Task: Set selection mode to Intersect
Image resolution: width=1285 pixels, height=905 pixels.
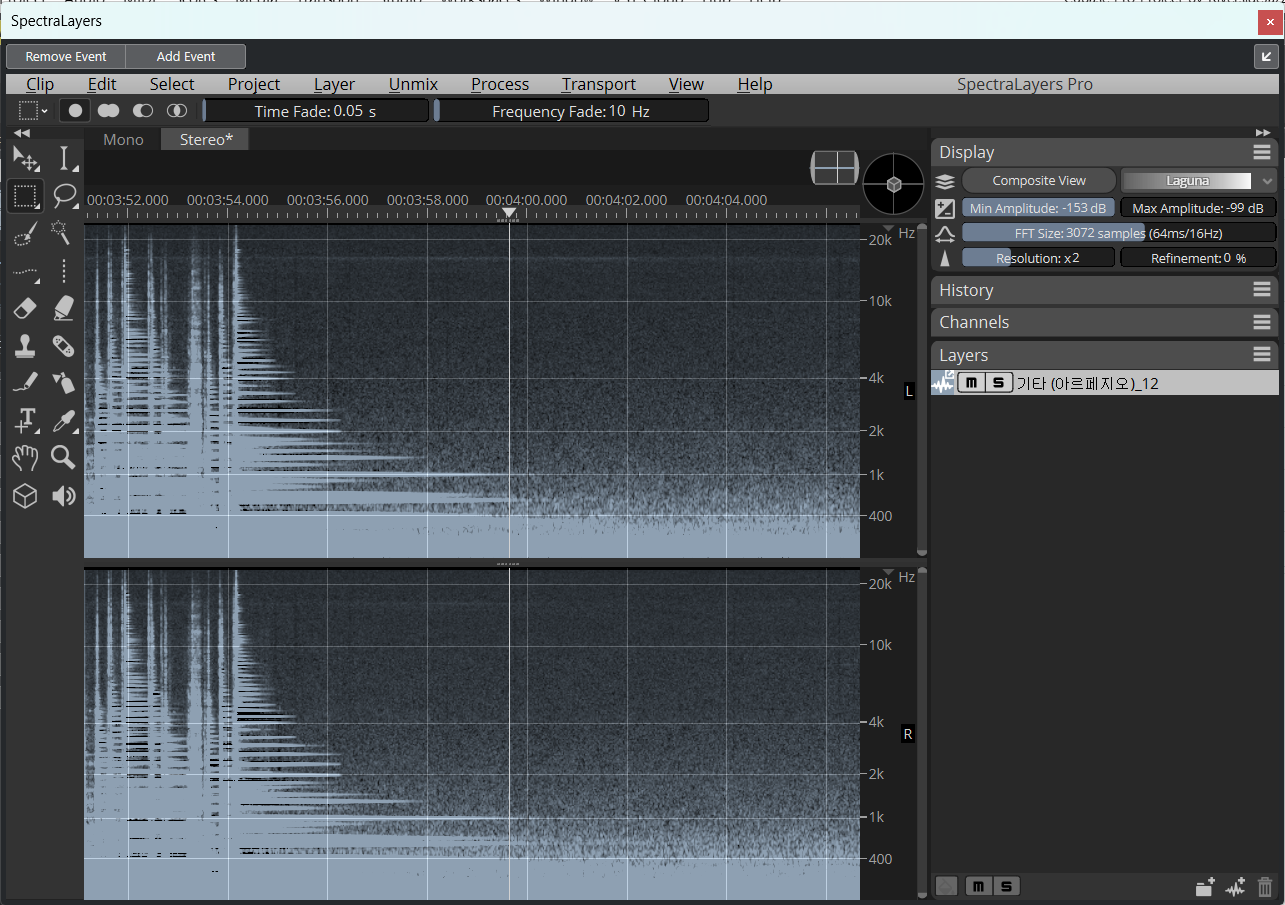Action: (177, 110)
